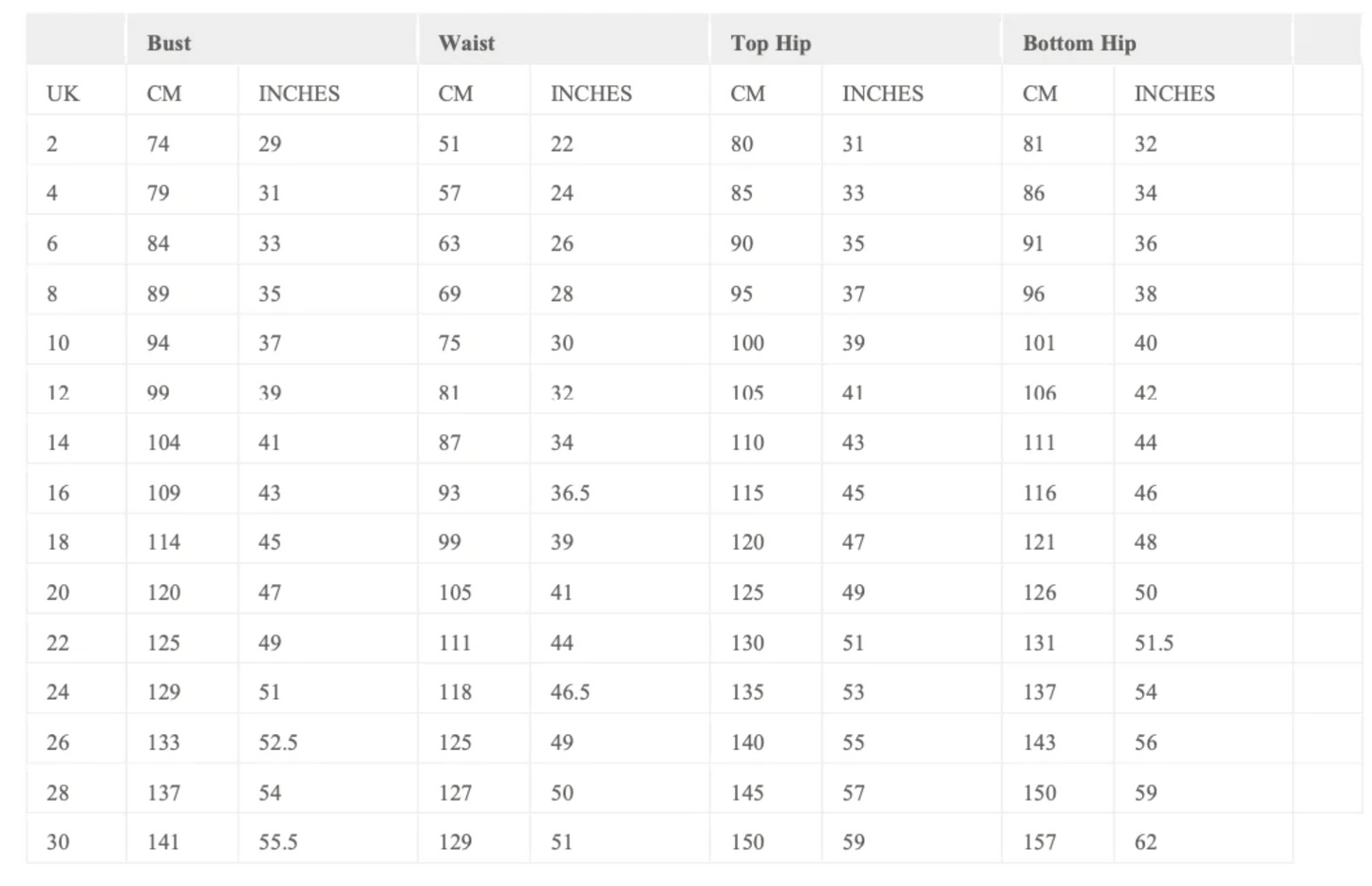Select the UK size 16 row label
This screenshot has width=1372, height=886.
coord(58,493)
